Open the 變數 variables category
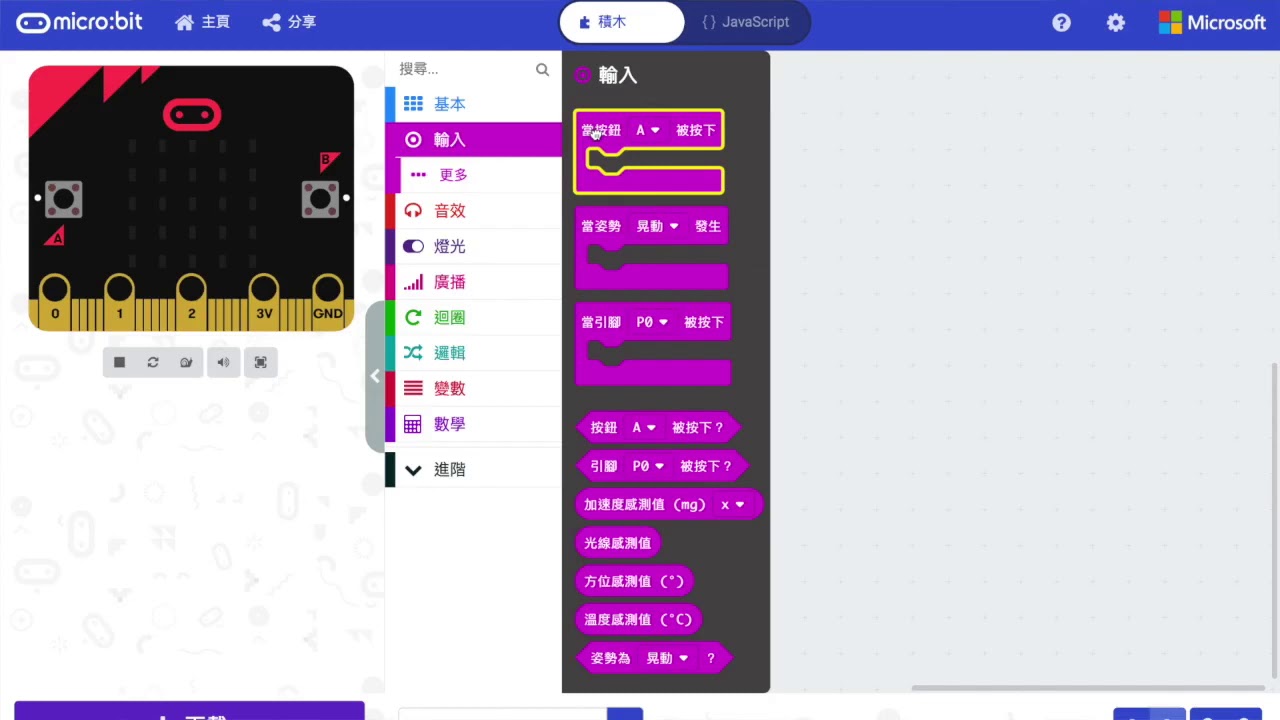Image resolution: width=1280 pixels, height=720 pixels. [x=473, y=388]
